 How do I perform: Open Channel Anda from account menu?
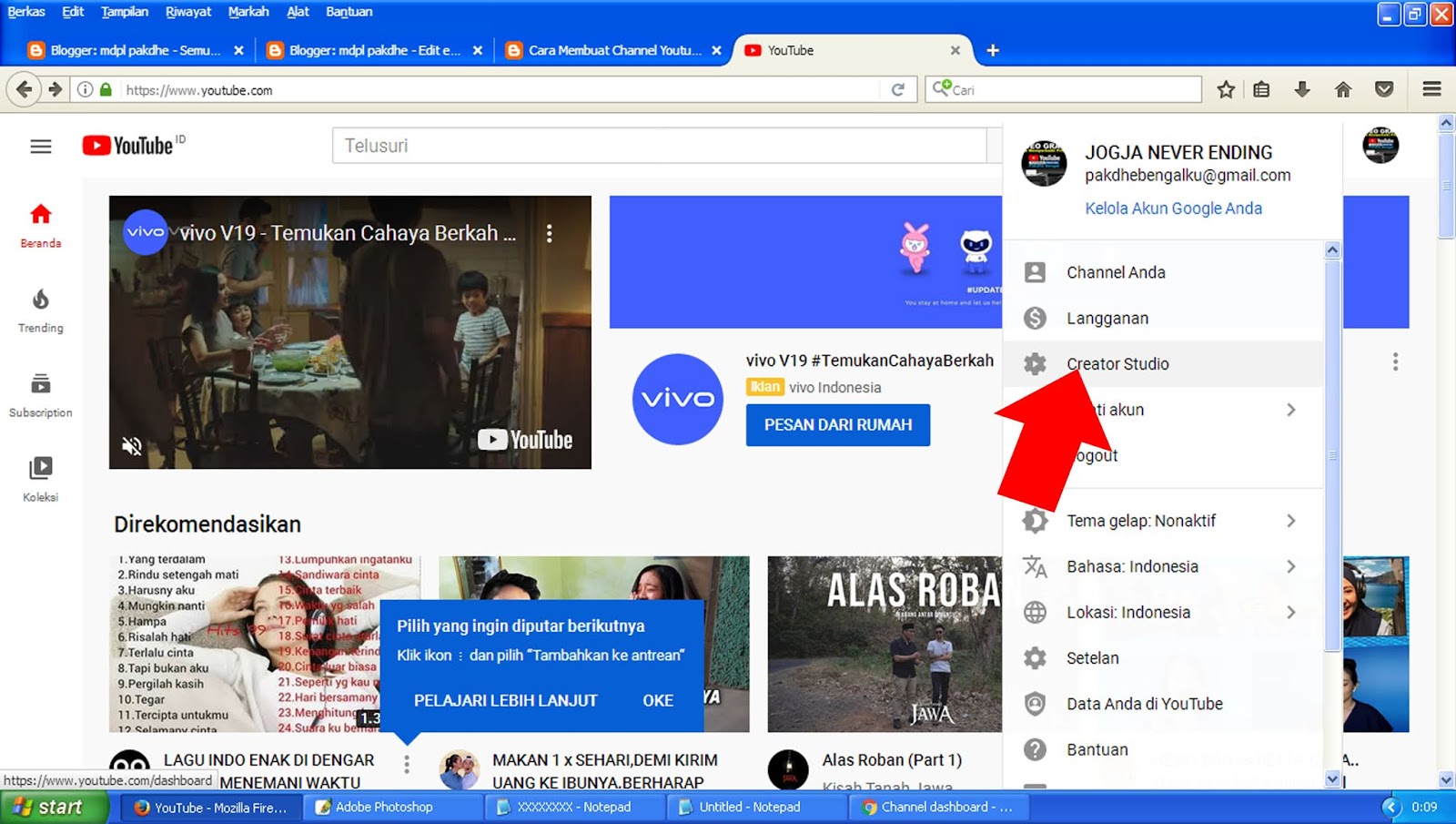click(x=1163, y=272)
